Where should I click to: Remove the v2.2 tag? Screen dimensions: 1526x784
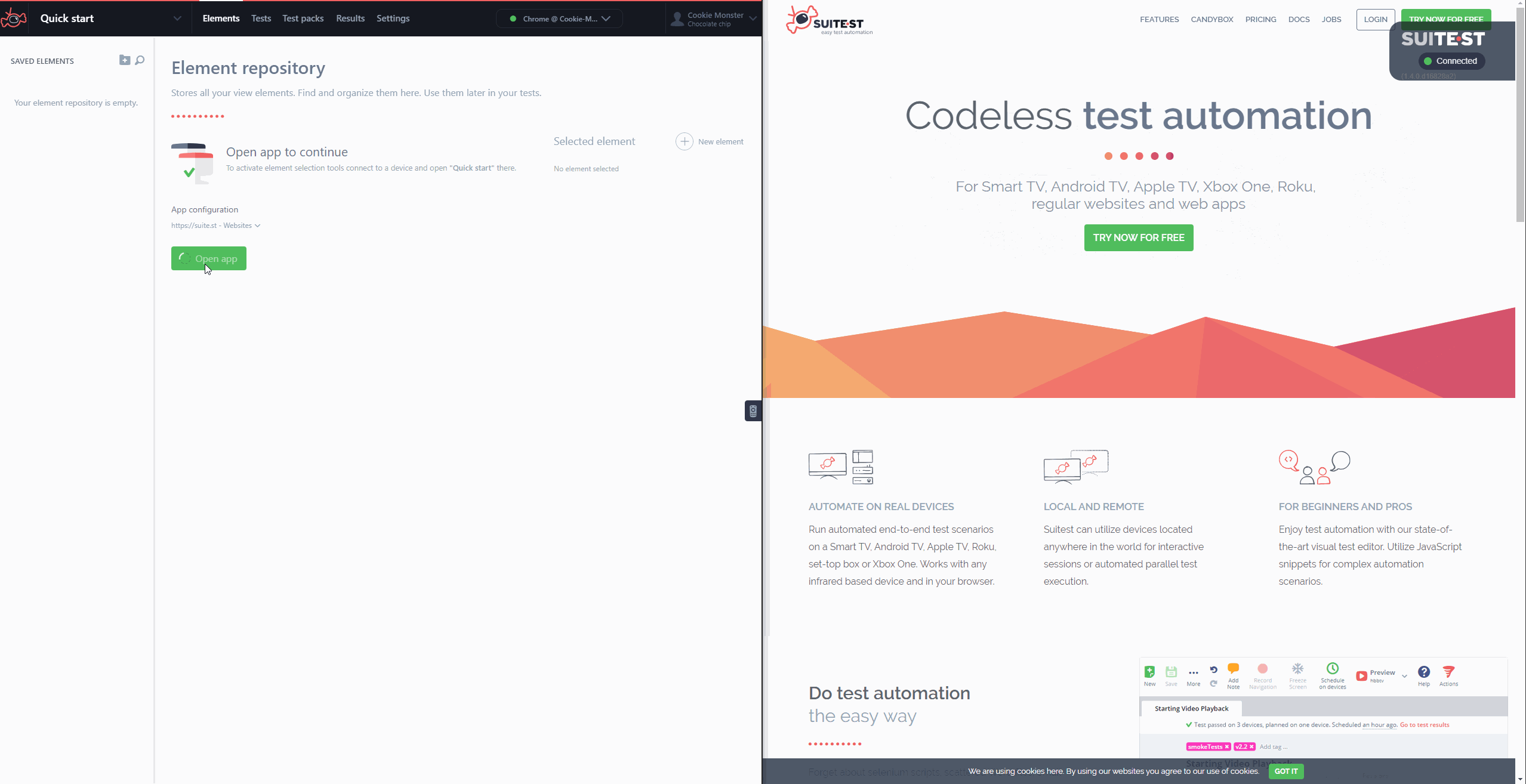[x=1251, y=747]
